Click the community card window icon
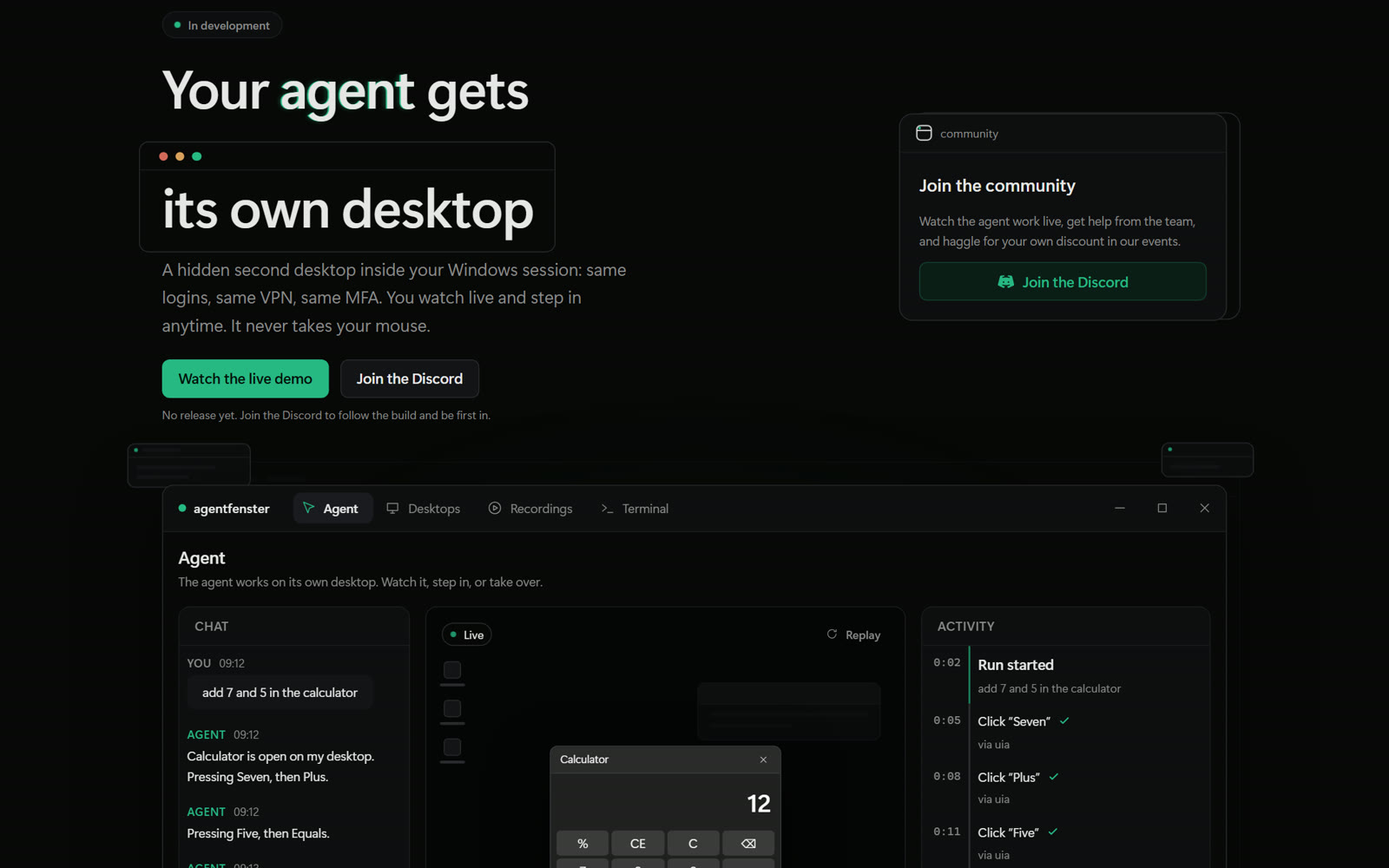This screenshot has height=868, width=1389. pos(924,133)
